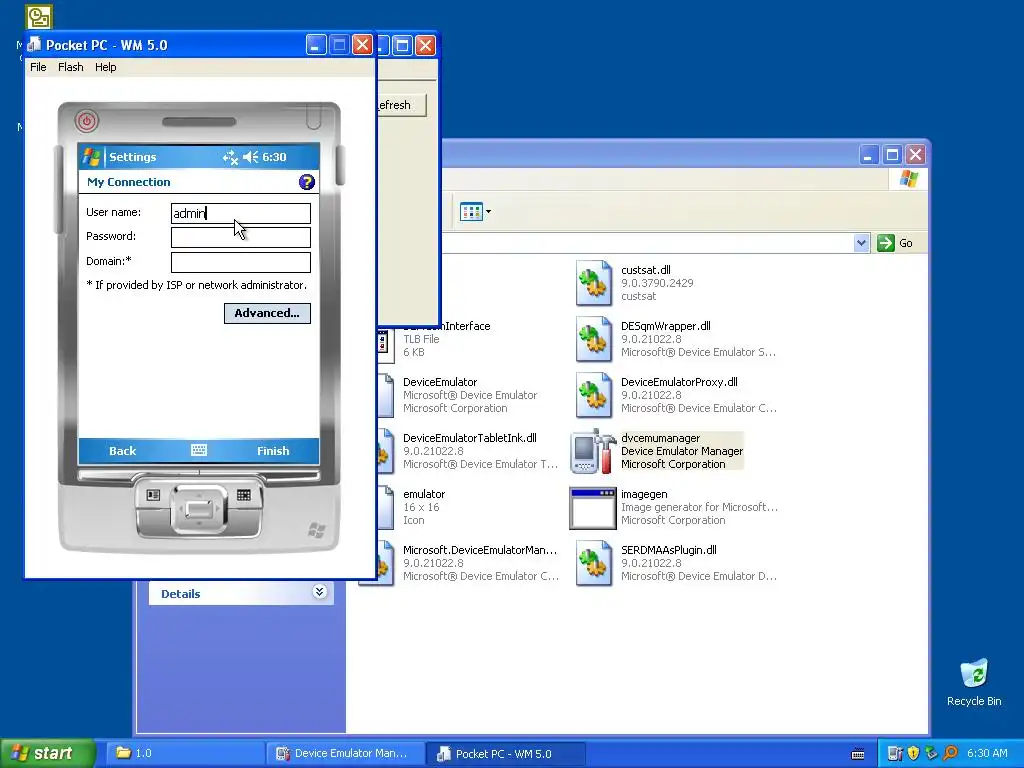Toggle the on-screen keyboard icon between Back and Finish
Screen dimensions: 1024x768
click(x=199, y=450)
